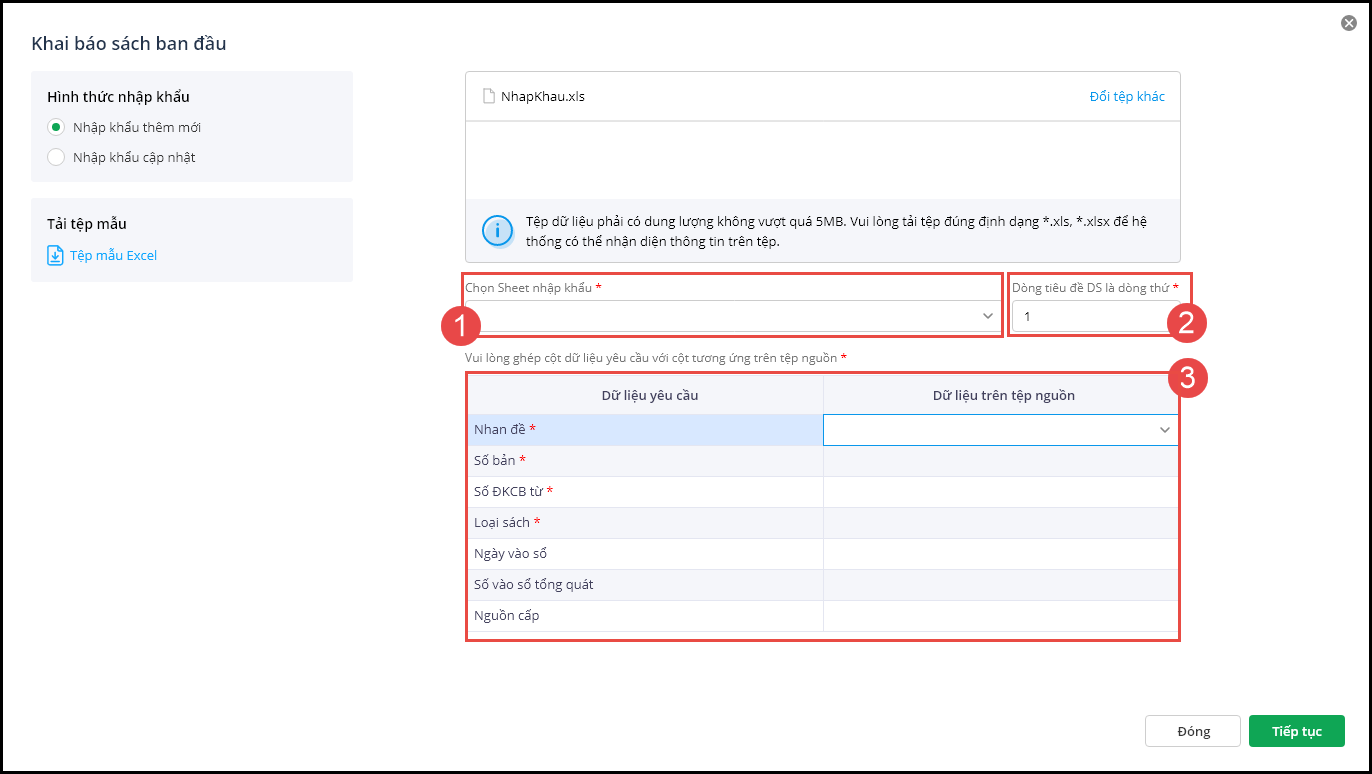The image size is (1372, 774).
Task: Click the source cell for 'Ngày vào sổ'
Action: [x=1000, y=554]
